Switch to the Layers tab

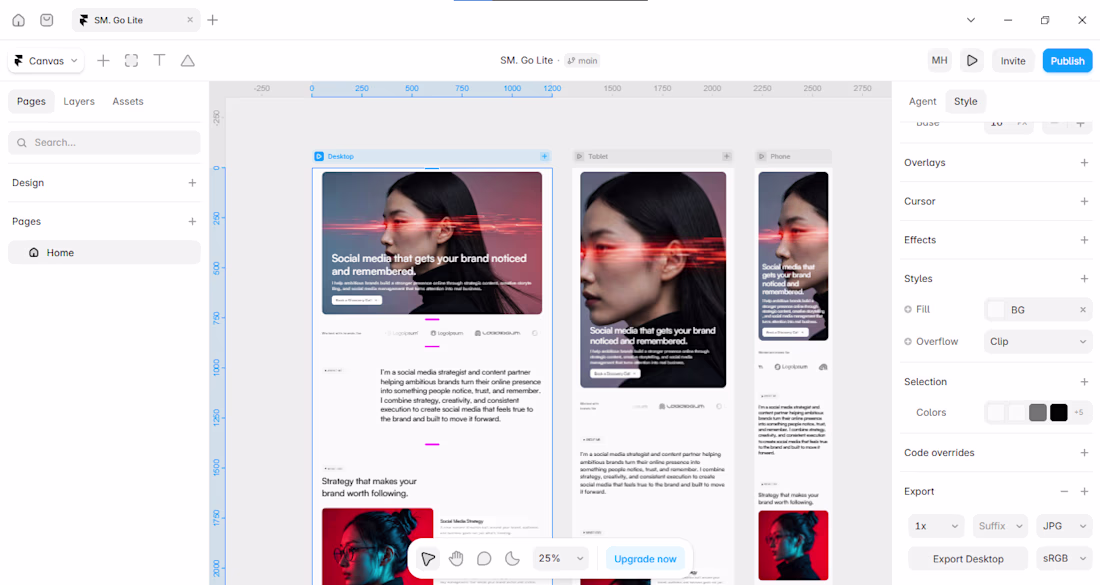pos(79,102)
